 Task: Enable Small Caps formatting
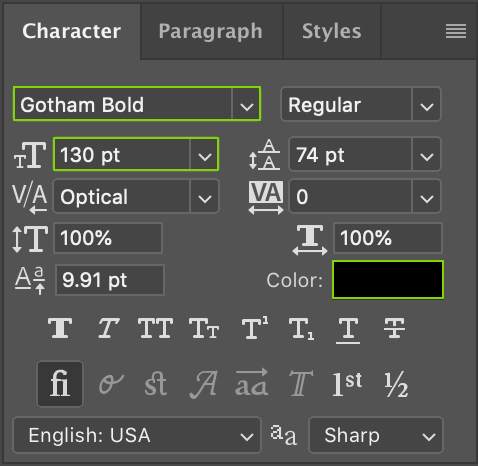point(204,328)
